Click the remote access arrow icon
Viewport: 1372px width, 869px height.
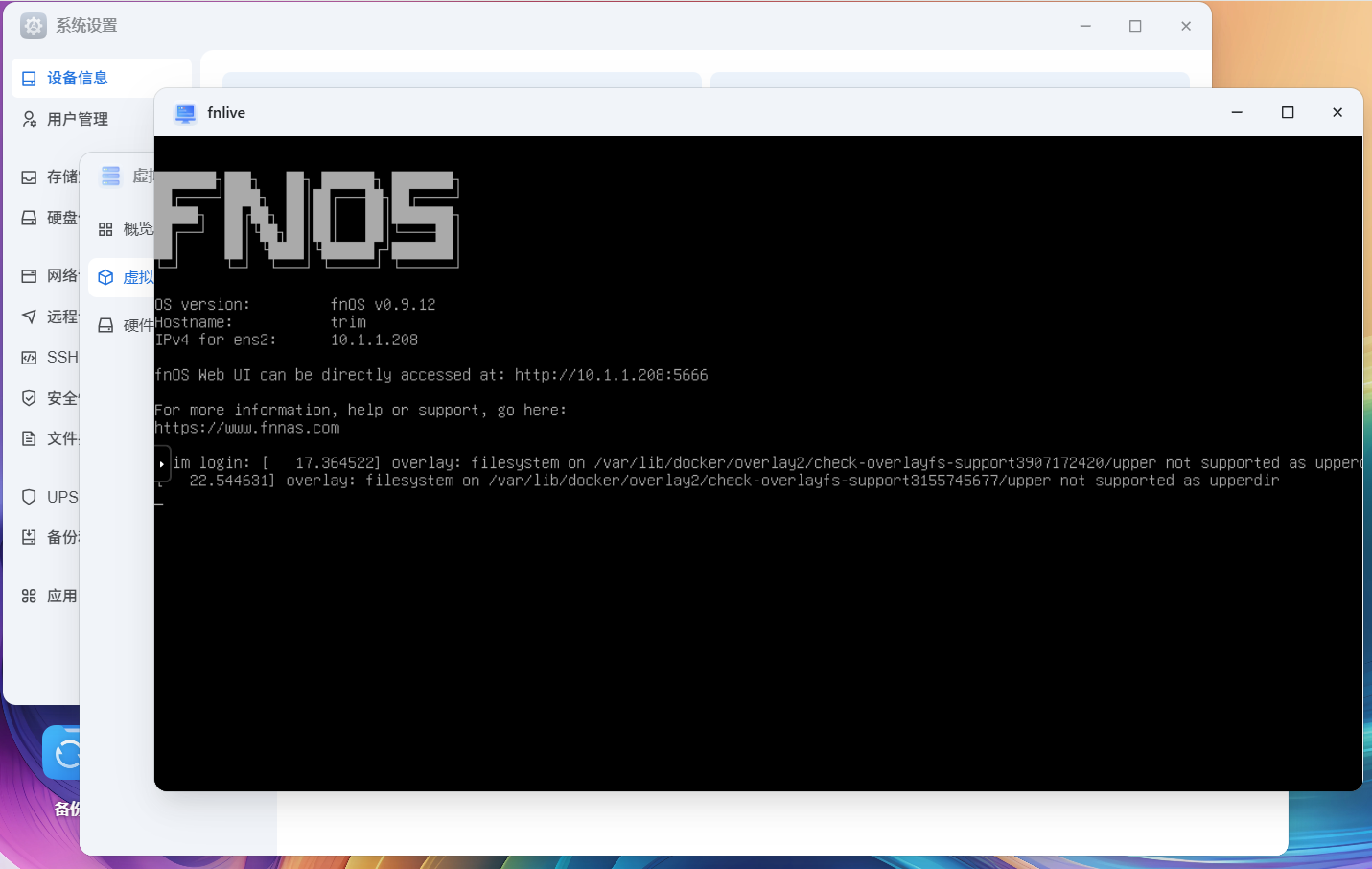point(29,317)
